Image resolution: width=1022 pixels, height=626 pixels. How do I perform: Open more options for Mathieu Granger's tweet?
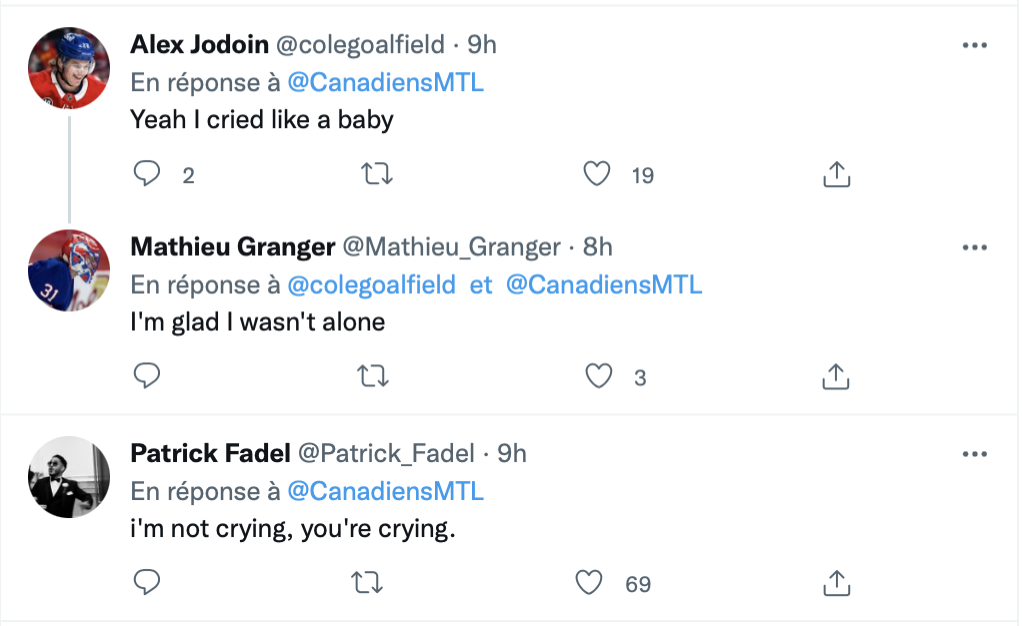pyautogui.click(x=974, y=247)
